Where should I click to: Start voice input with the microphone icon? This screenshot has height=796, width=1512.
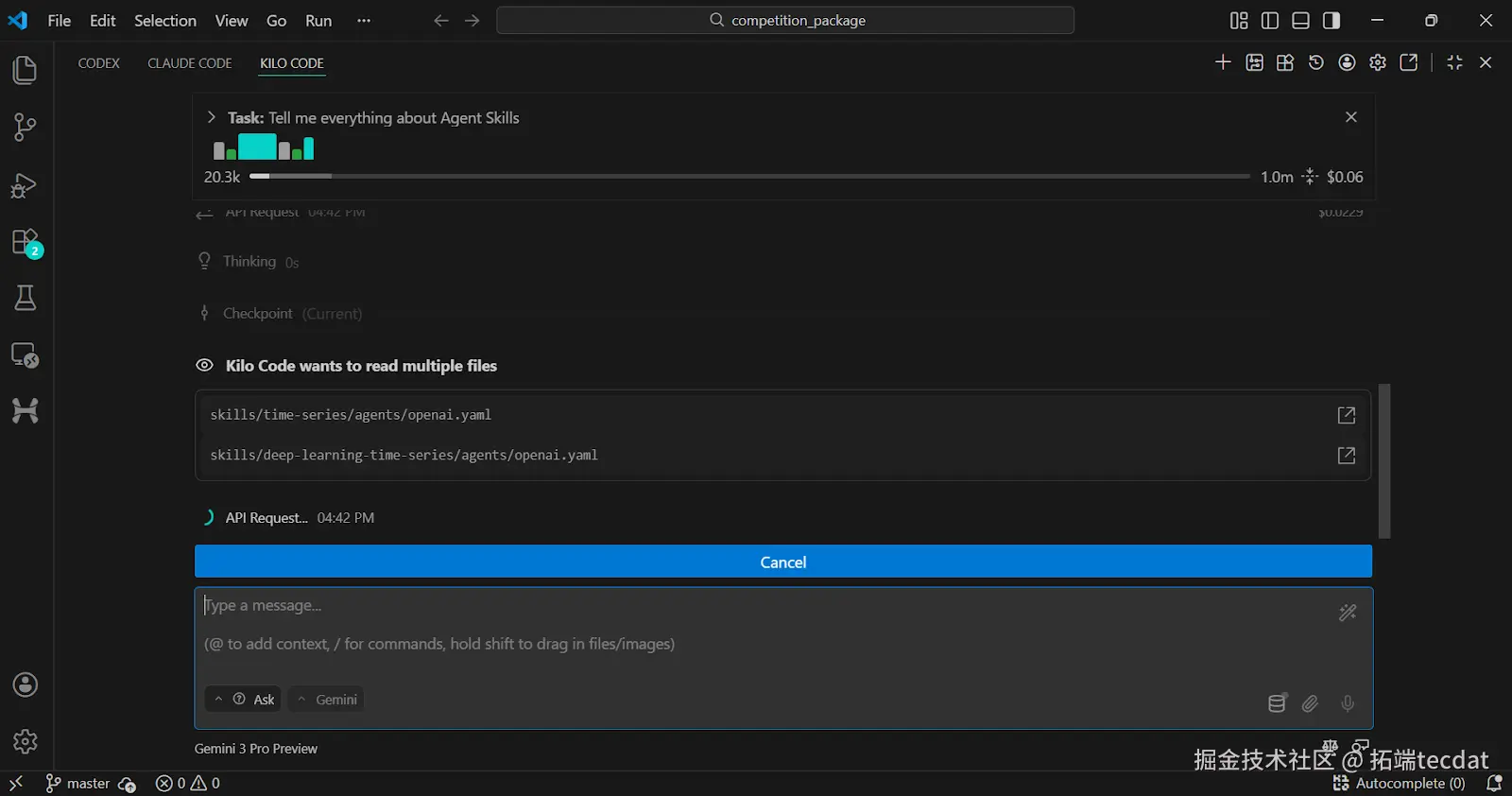click(1348, 703)
